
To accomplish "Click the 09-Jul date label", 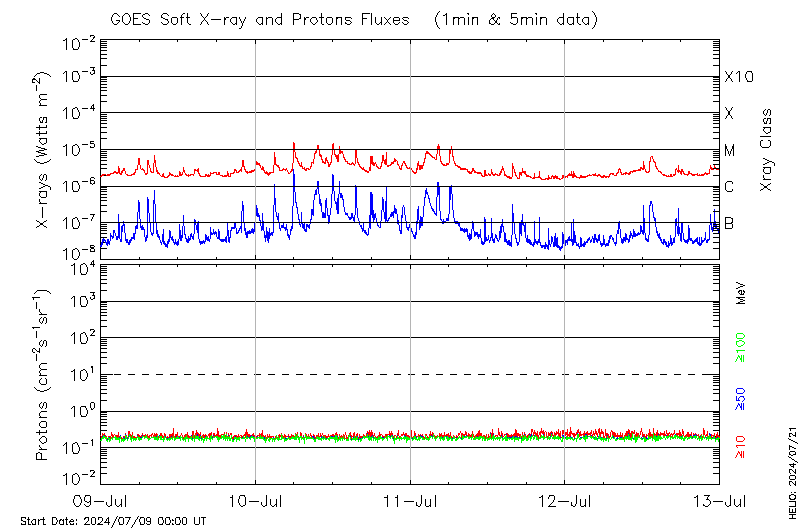I will tap(101, 500).
